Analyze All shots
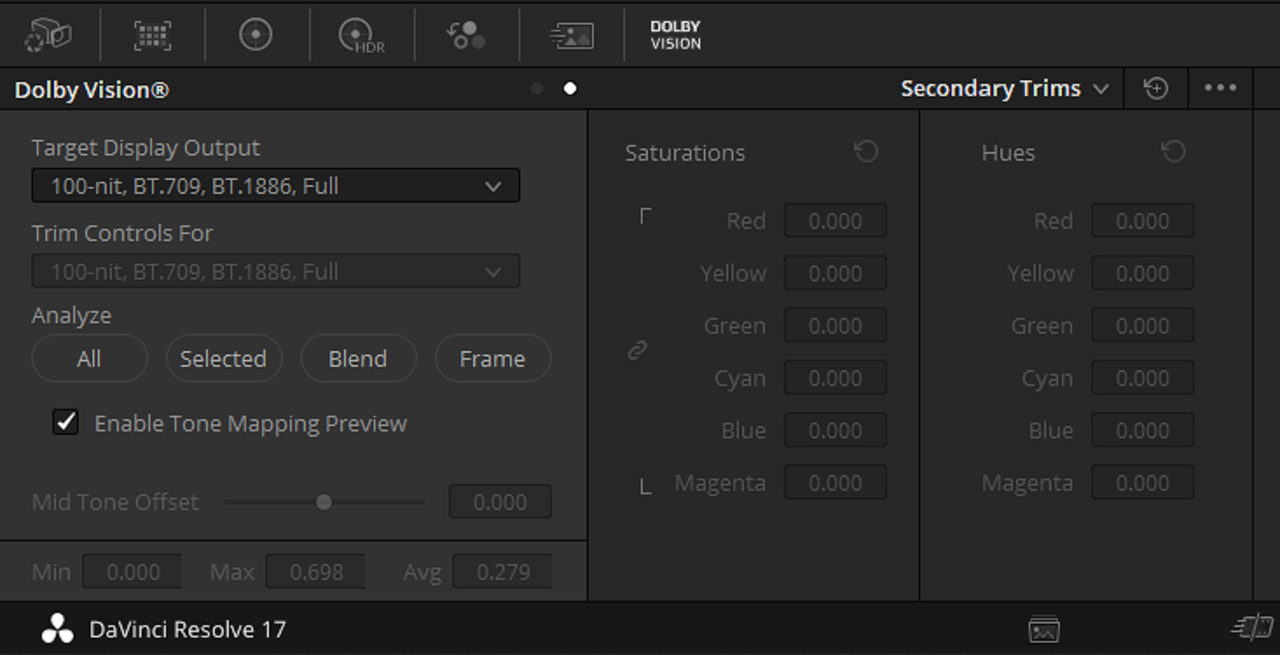This screenshot has height=655, width=1280. [90, 358]
